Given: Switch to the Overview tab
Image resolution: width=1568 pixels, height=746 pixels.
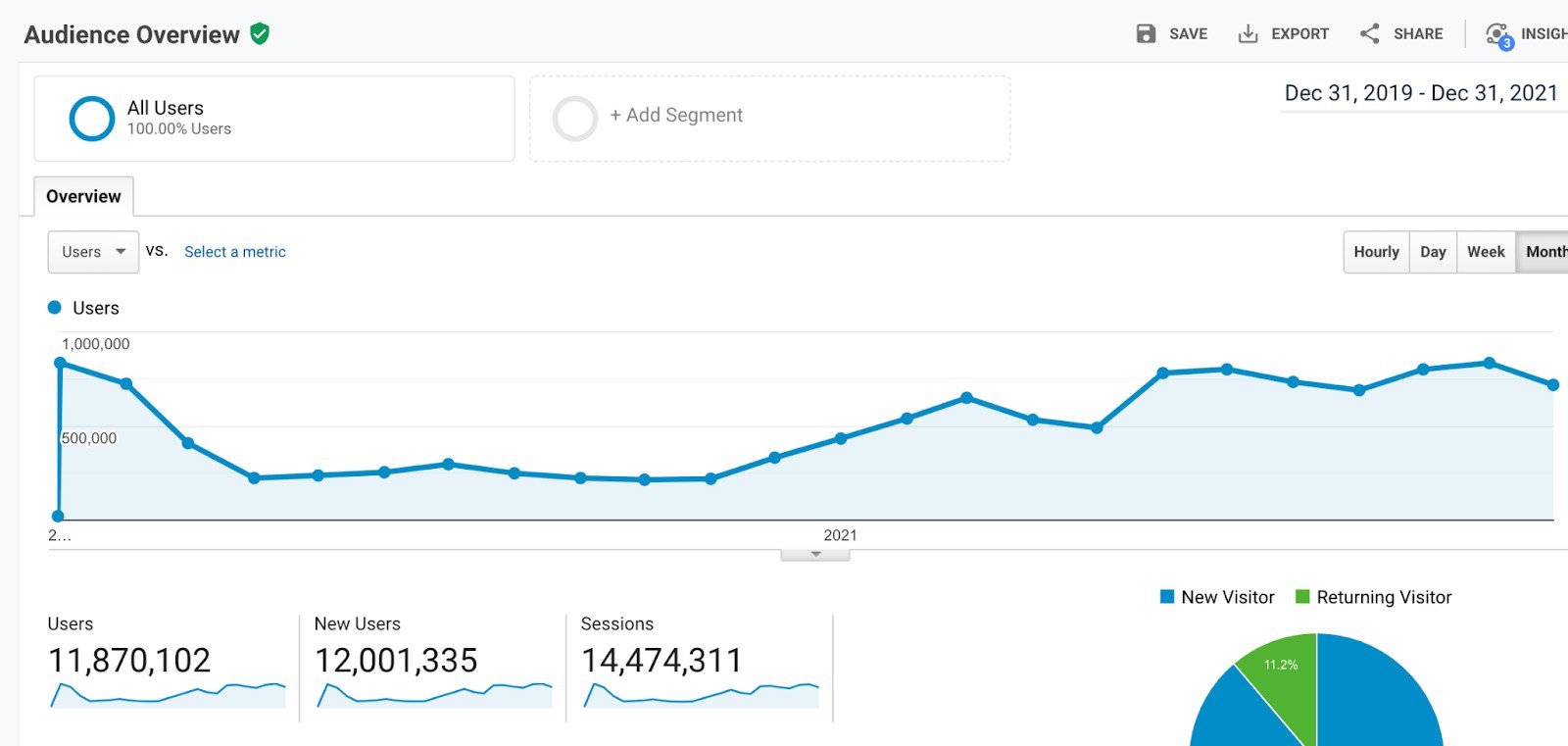Looking at the screenshot, I should 83,196.
